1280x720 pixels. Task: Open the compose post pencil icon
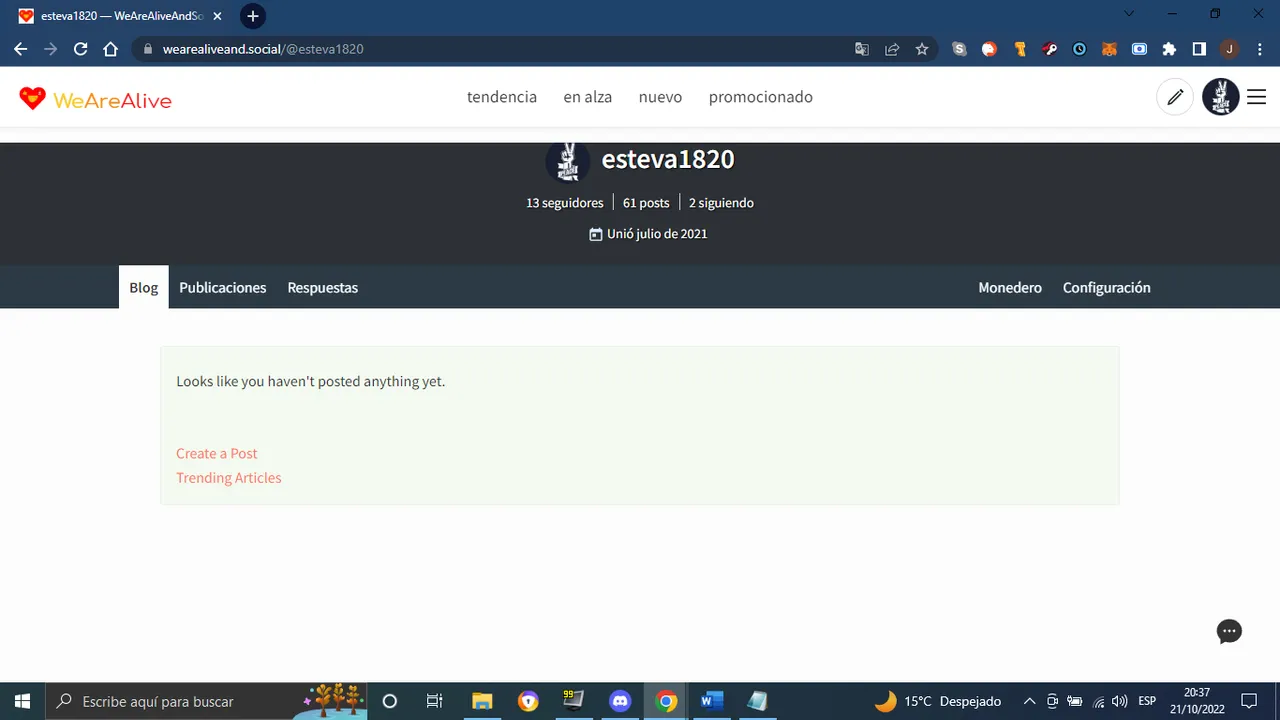coord(1175,97)
